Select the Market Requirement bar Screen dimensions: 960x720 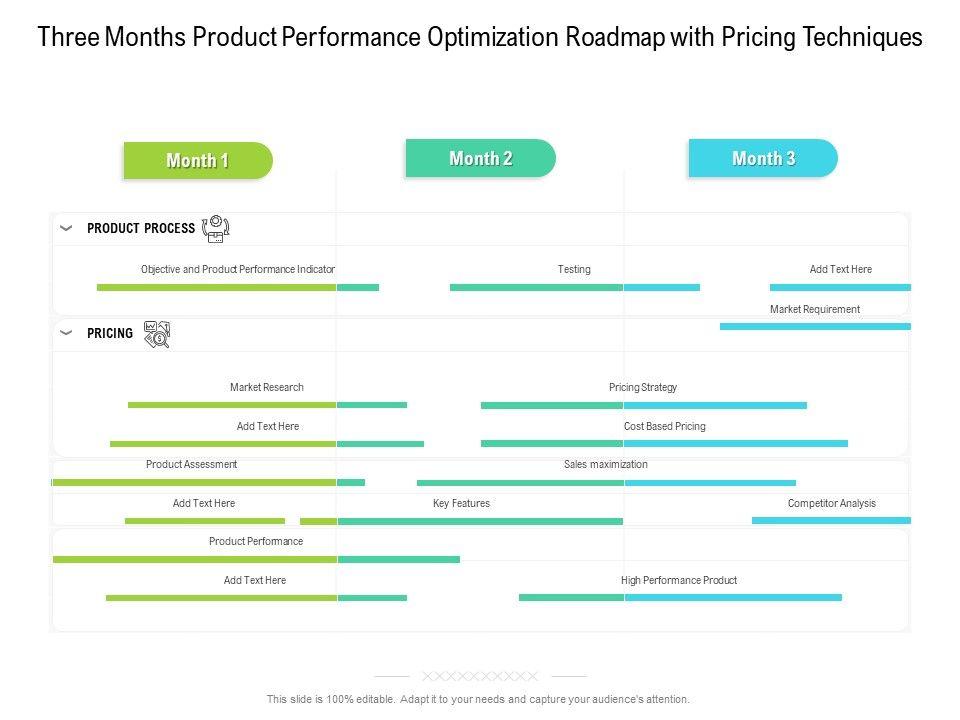(815, 326)
